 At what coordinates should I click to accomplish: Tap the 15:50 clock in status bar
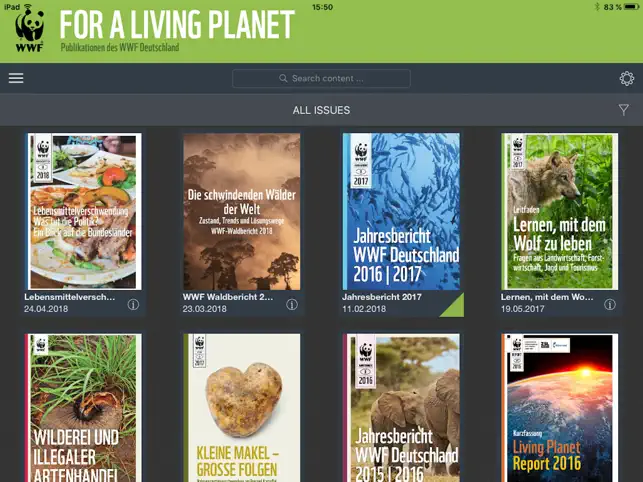(322, 7)
